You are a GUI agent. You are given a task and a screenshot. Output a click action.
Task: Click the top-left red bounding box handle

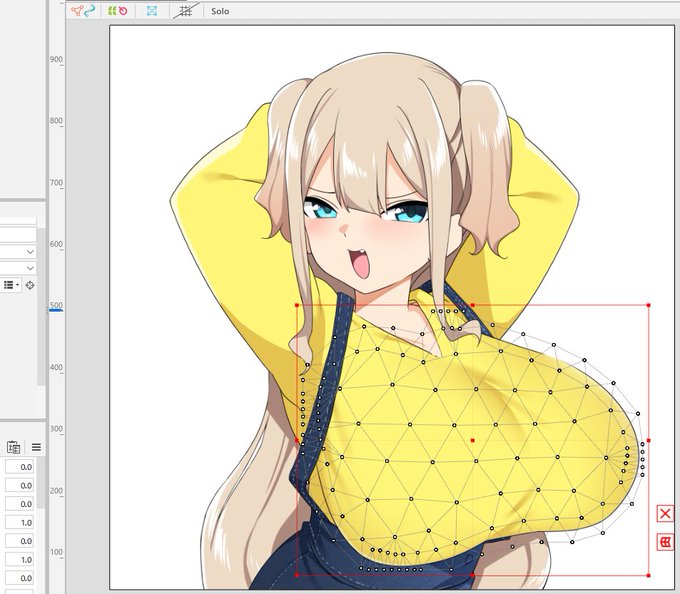[x=297, y=305]
